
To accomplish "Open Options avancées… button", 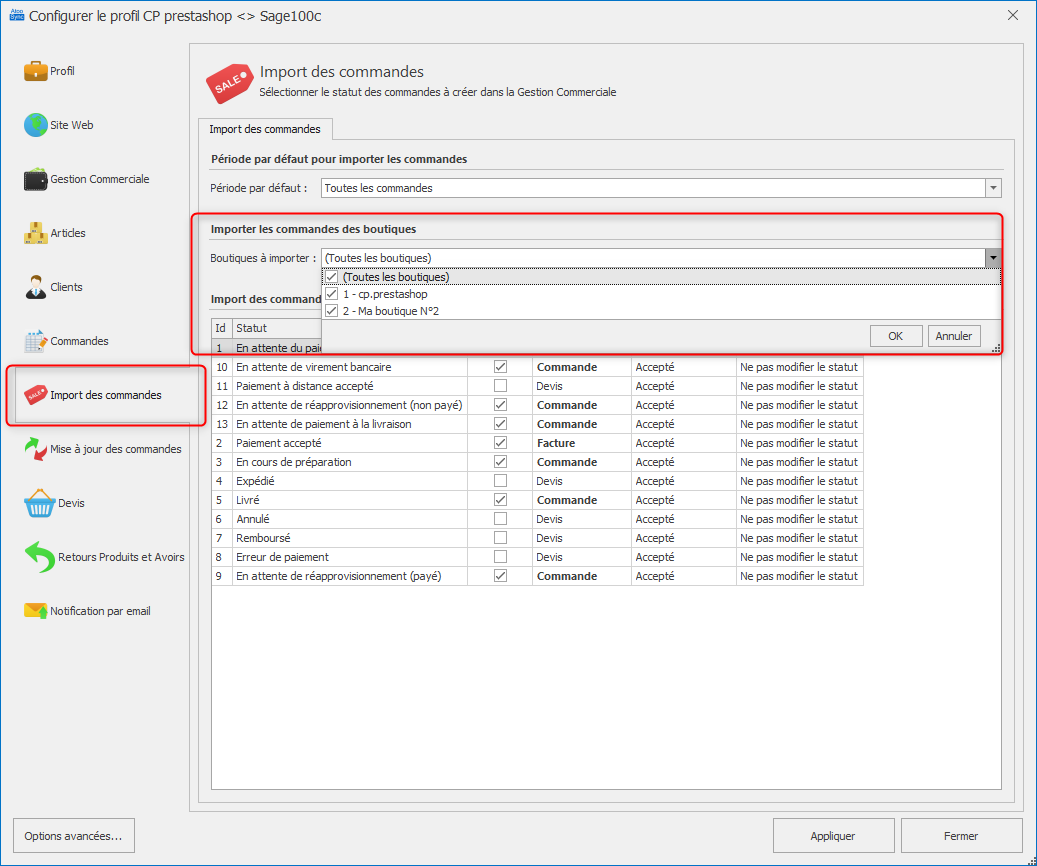I will click(x=73, y=836).
